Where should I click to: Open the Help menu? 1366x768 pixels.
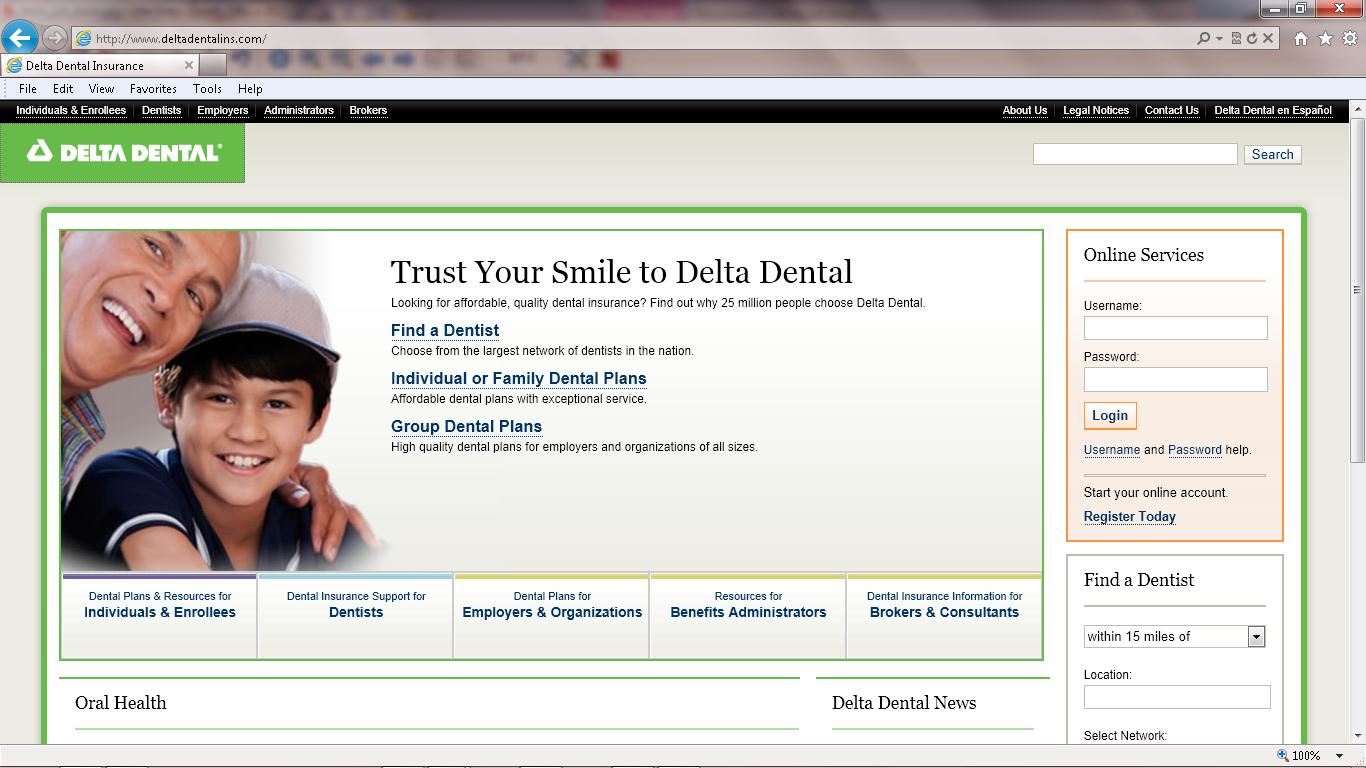point(250,88)
